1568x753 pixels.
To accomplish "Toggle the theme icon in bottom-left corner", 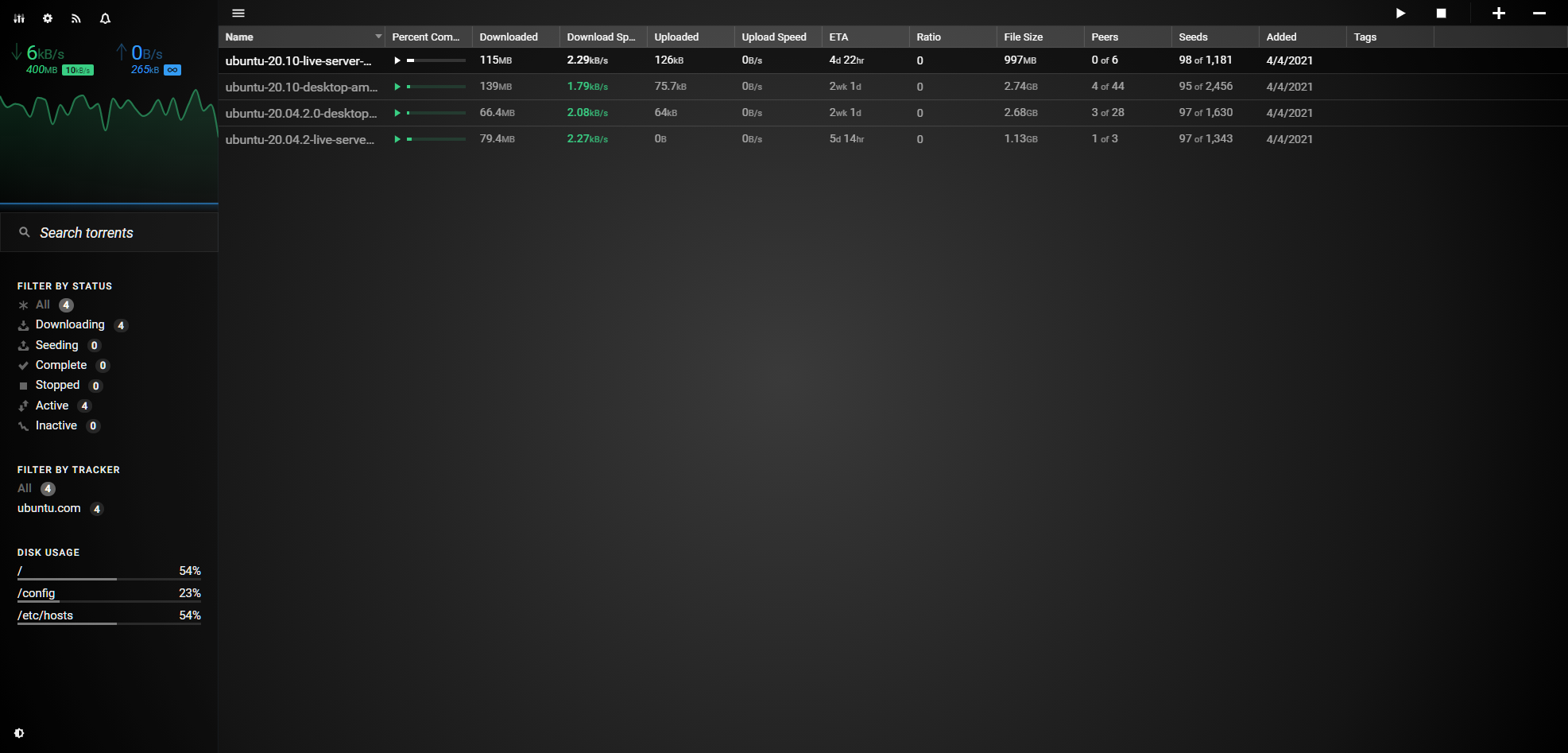I will (19, 733).
